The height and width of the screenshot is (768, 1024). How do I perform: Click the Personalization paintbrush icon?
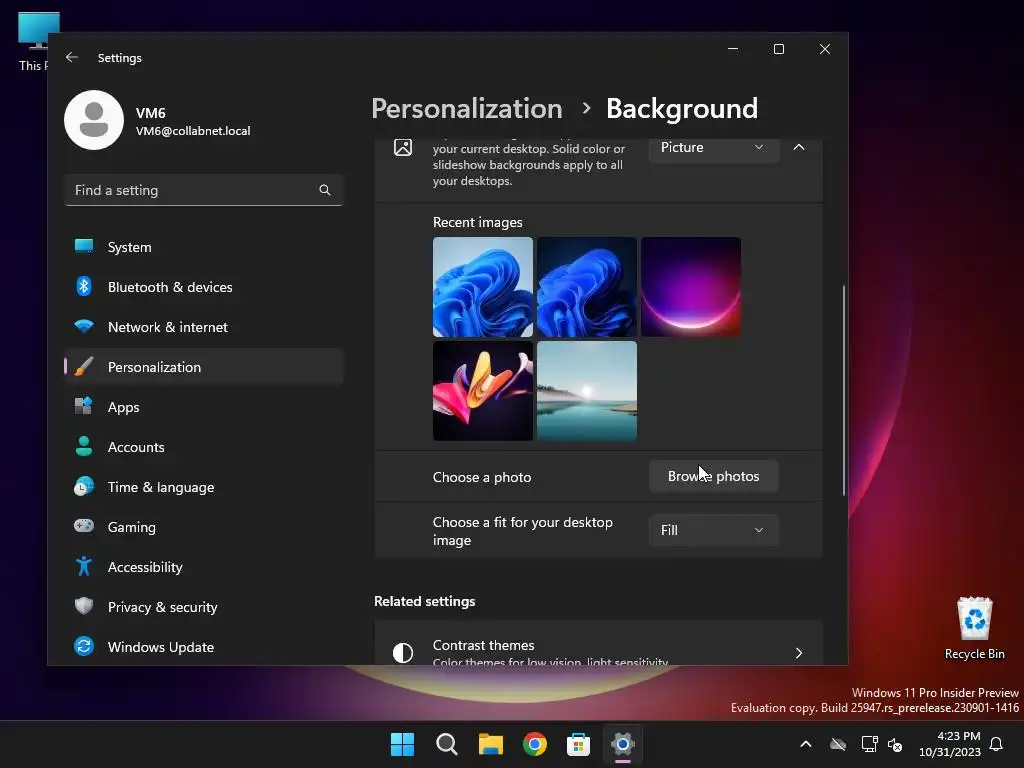[84, 366]
